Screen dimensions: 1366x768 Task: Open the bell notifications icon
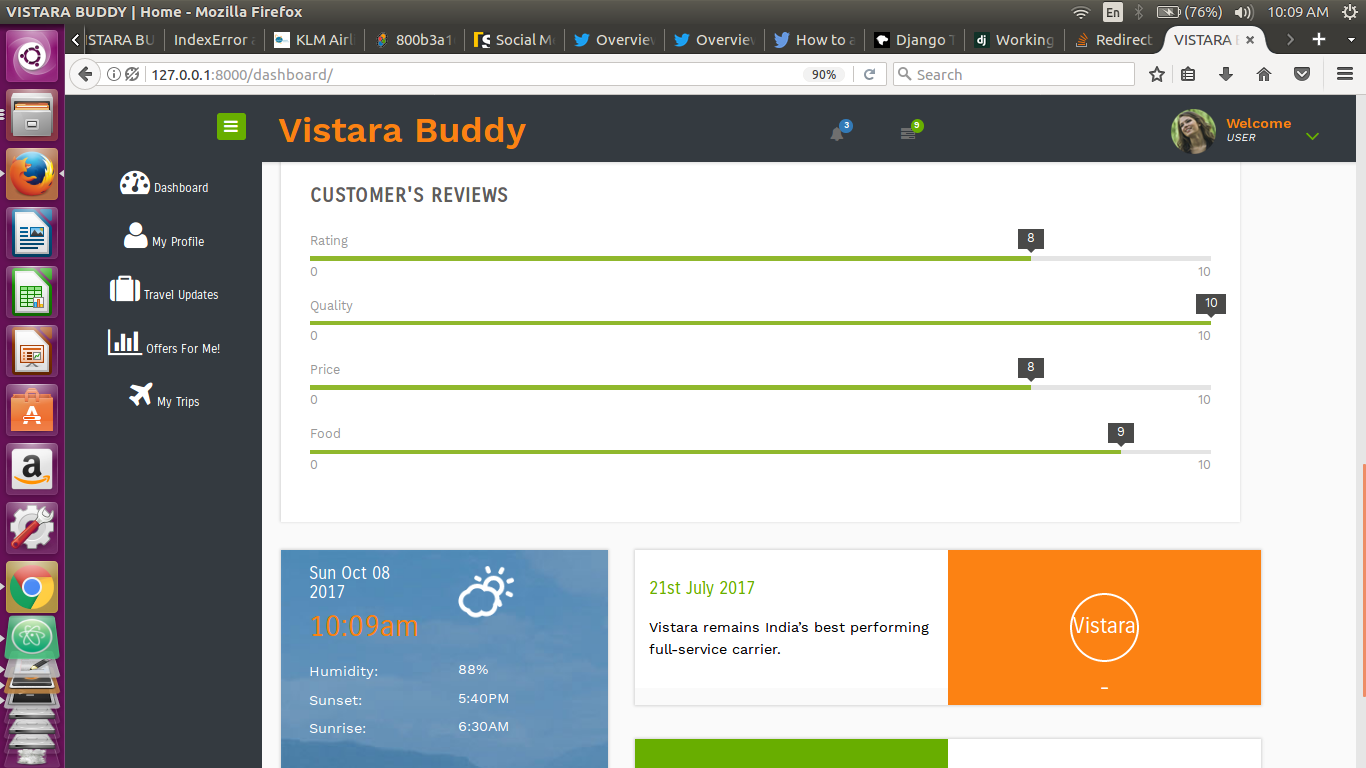[x=837, y=133]
